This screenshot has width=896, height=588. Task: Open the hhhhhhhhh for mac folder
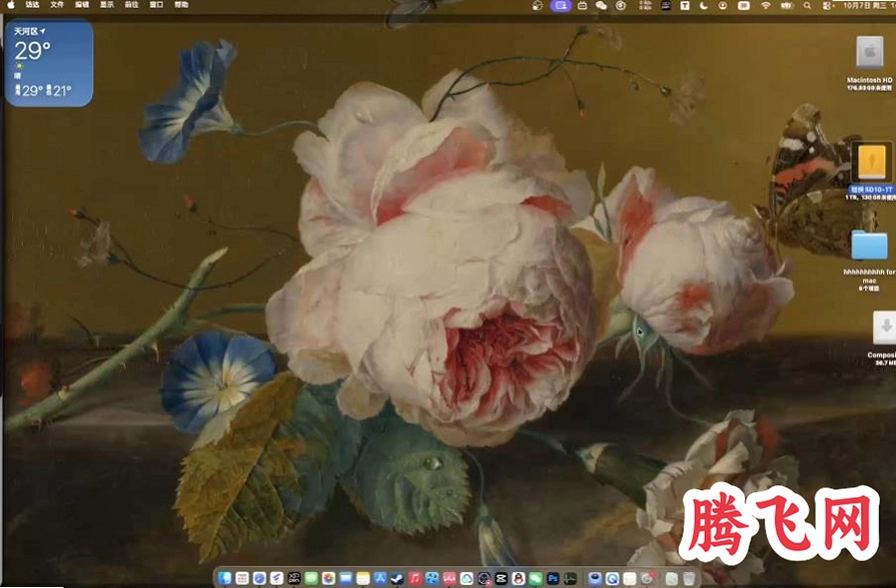click(869, 245)
